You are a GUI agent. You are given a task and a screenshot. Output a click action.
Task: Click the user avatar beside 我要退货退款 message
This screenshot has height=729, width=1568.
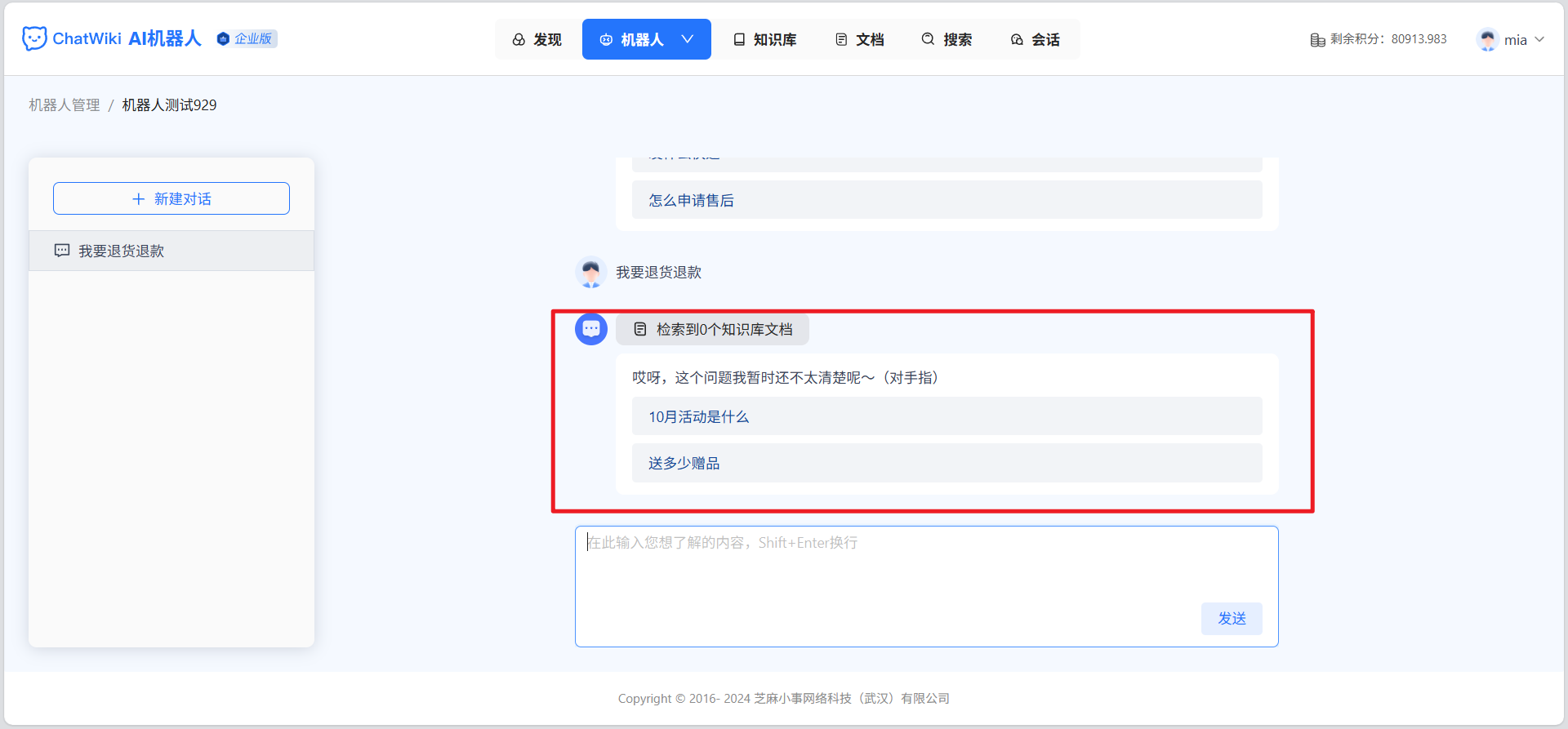[591, 272]
